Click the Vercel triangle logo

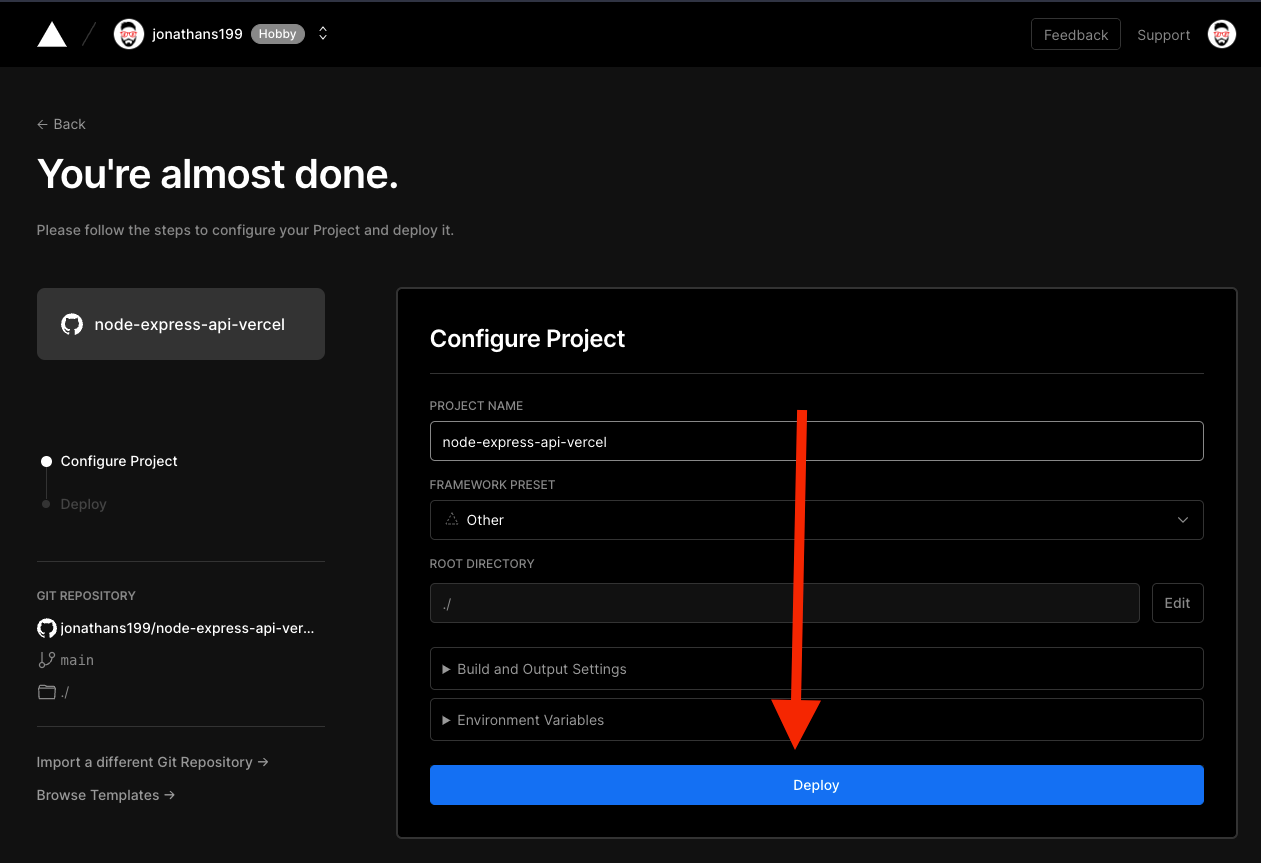pos(52,34)
